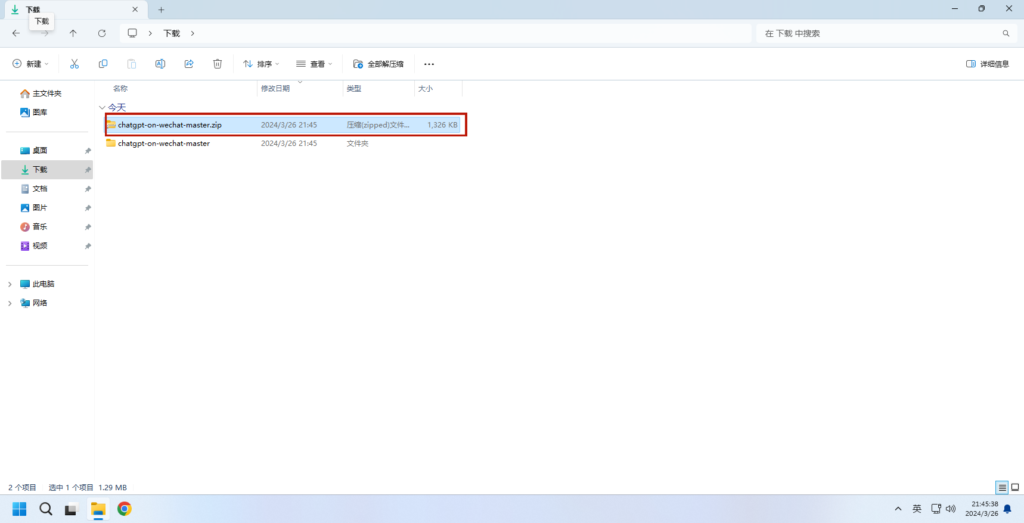
Task: Click File Explorer taskbar icon
Action: (x=98, y=509)
